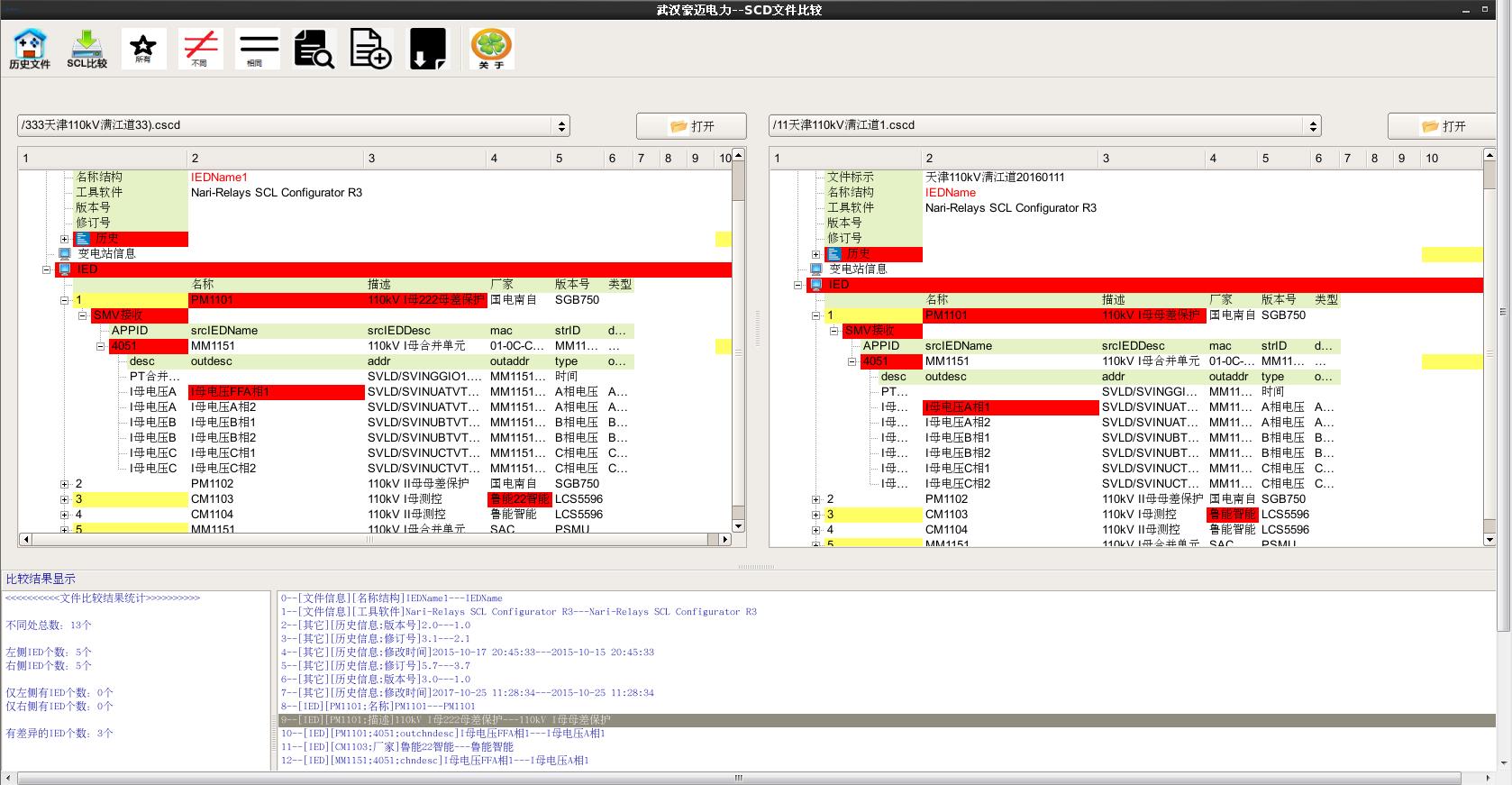The image size is (1512, 785).
Task: Click the document search magnifier icon
Action: [314, 49]
